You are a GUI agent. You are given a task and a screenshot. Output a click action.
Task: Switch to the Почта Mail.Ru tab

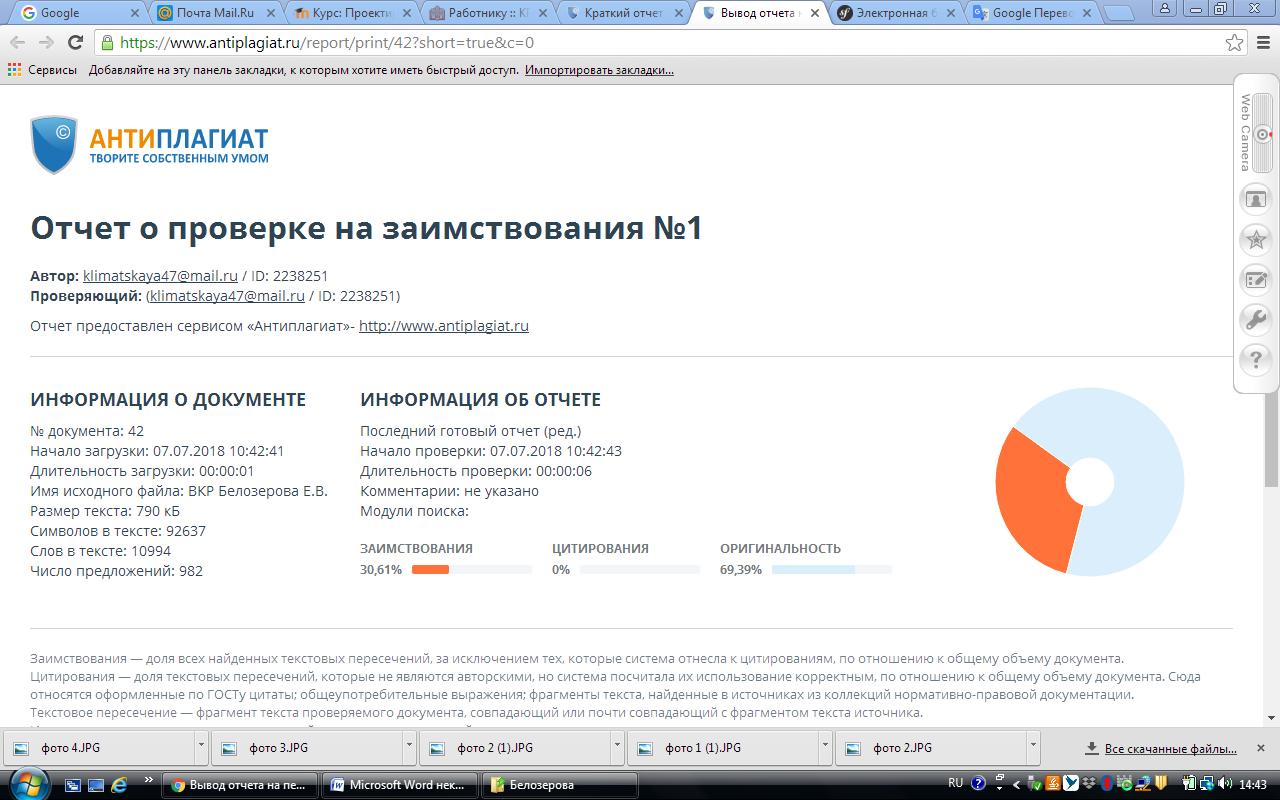pos(214,13)
